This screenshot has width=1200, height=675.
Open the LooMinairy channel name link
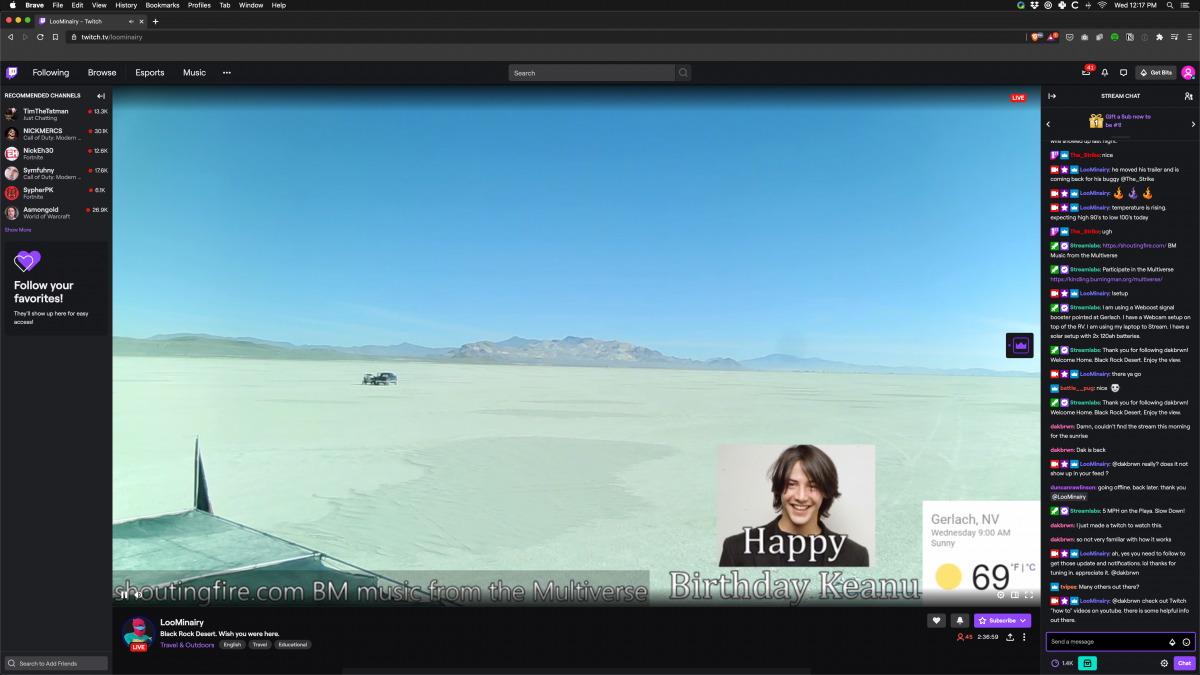pyautogui.click(x=182, y=622)
